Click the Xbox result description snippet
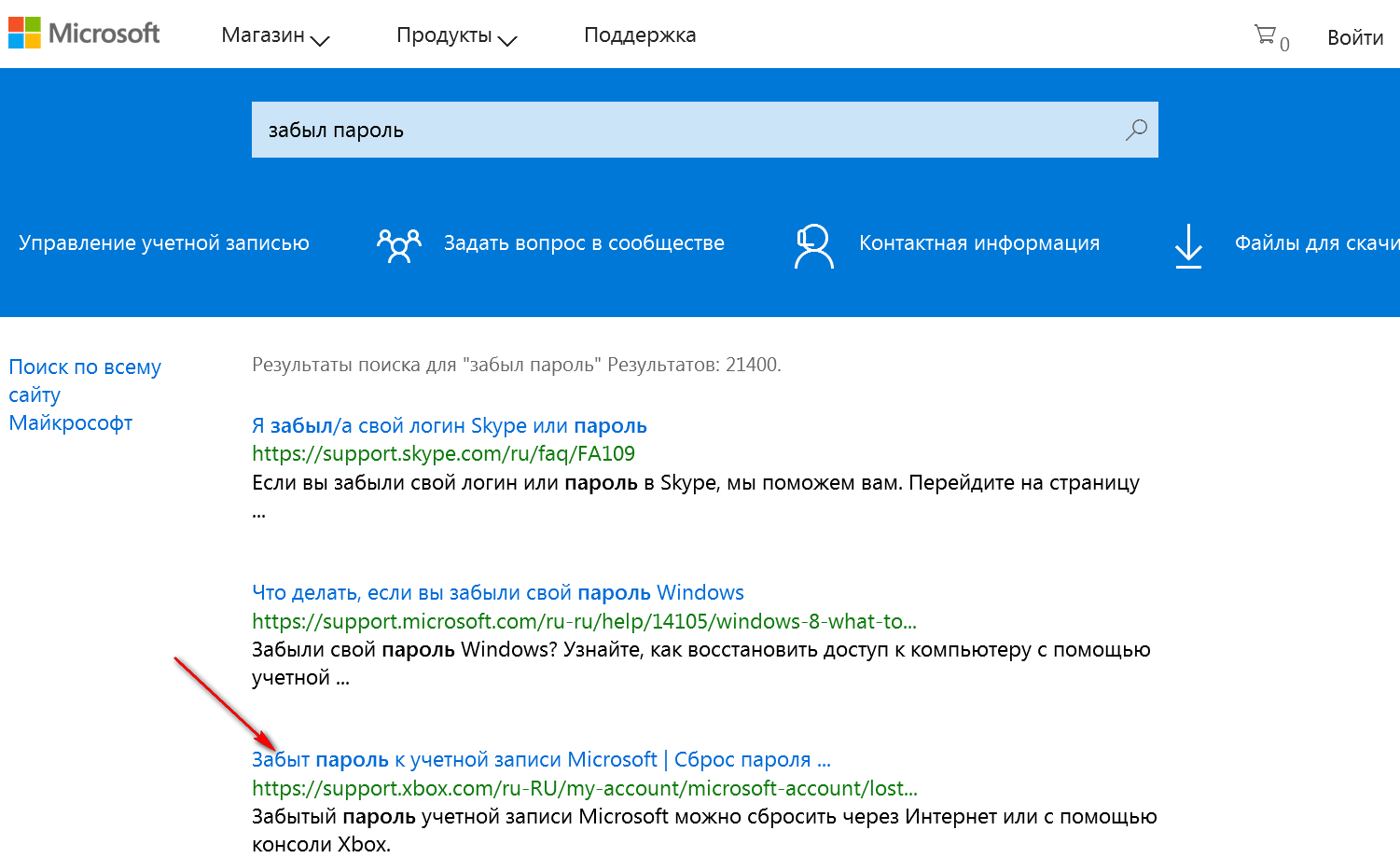Image resolution: width=1400 pixels, height=858 pixels. click(x=704, y=830)
